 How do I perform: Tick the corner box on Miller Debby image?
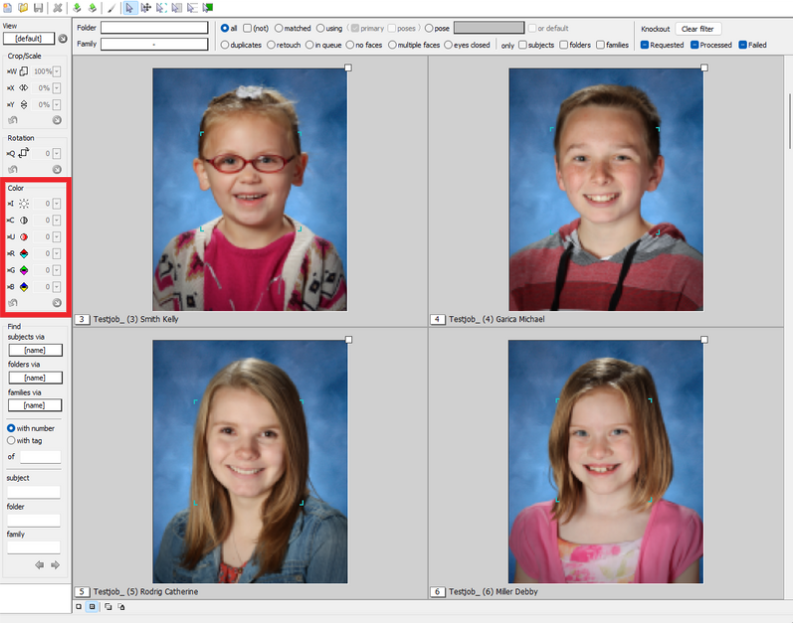click(704, 340)
